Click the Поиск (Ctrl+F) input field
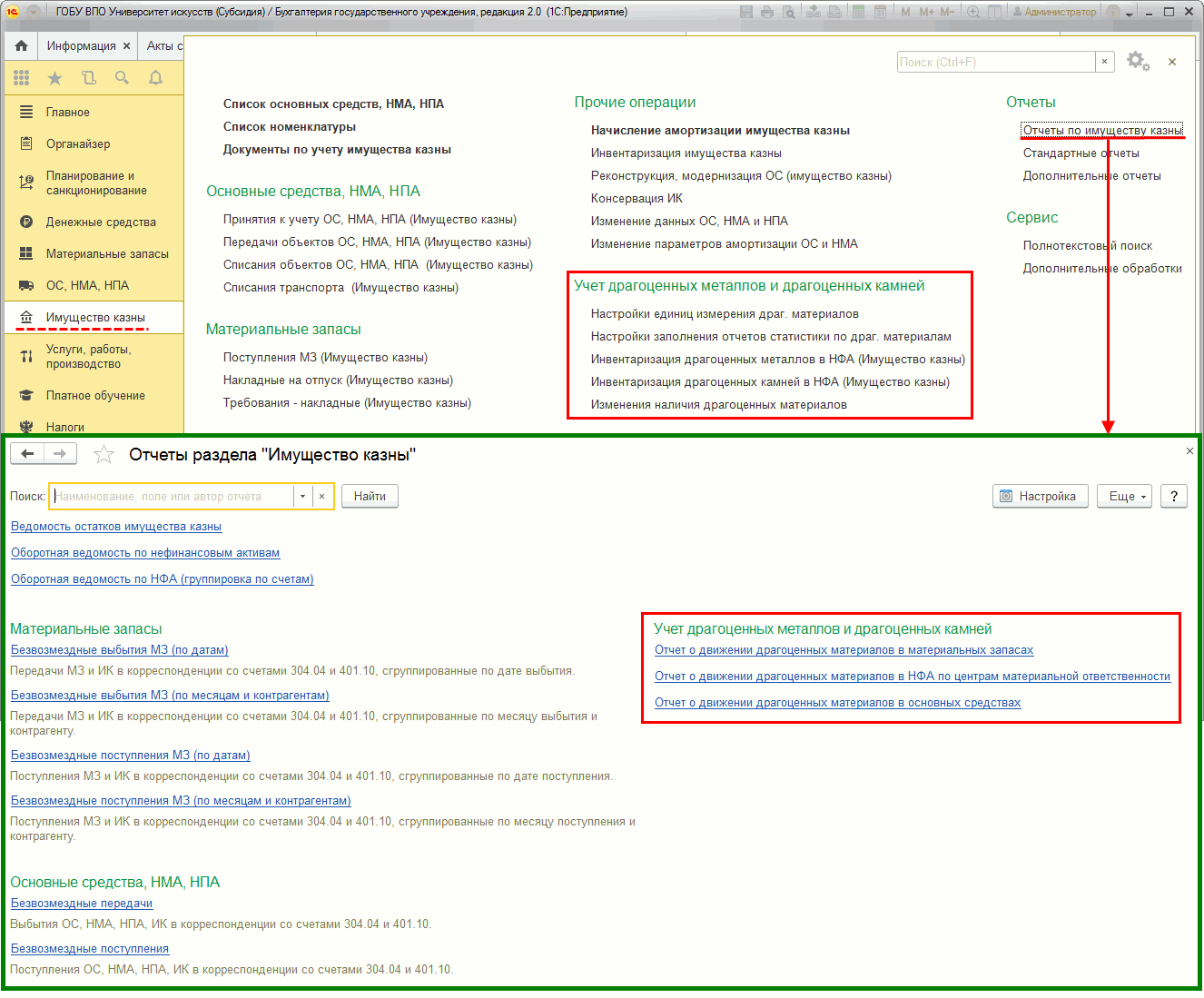 [x=996, y=62]
